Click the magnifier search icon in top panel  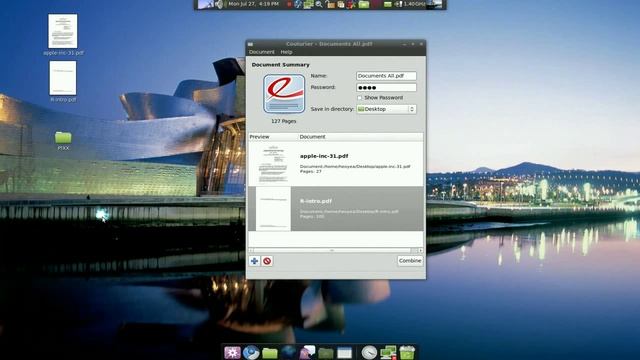pyautogui.click(x=319, y=4)
